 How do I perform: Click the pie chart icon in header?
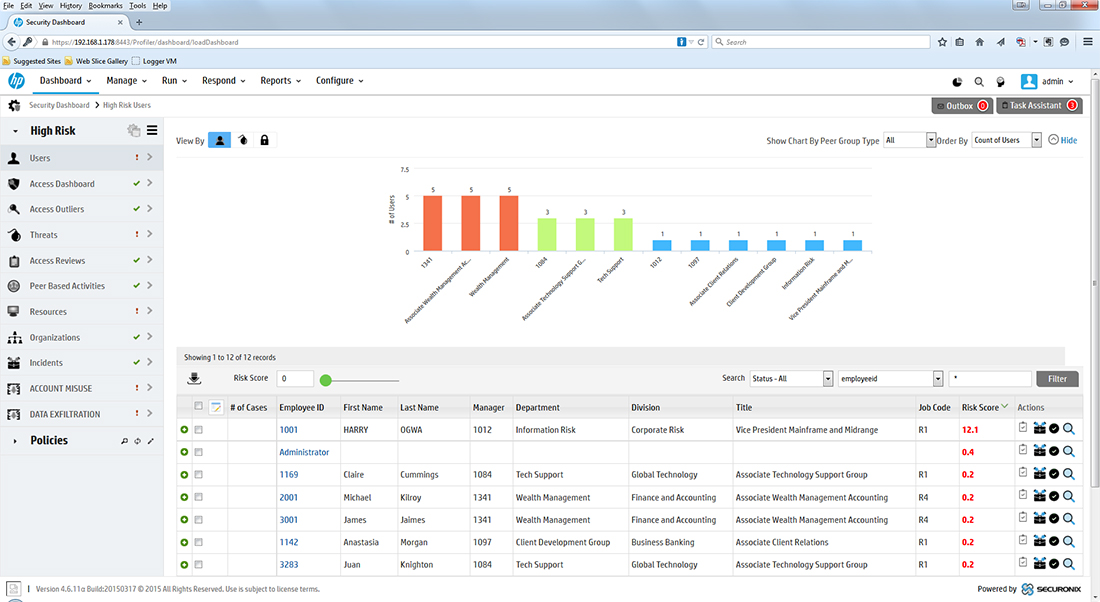(957, 81)
